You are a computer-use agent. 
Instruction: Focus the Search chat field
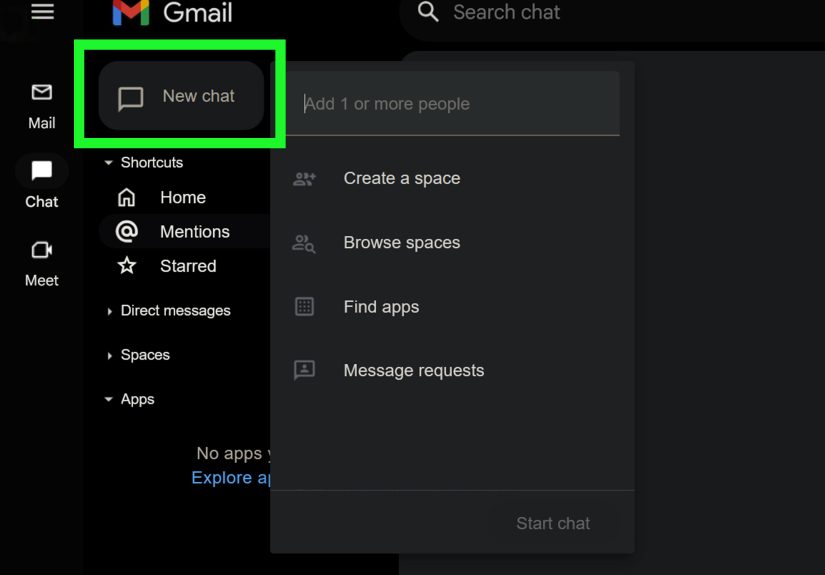[x=610, y=13]
